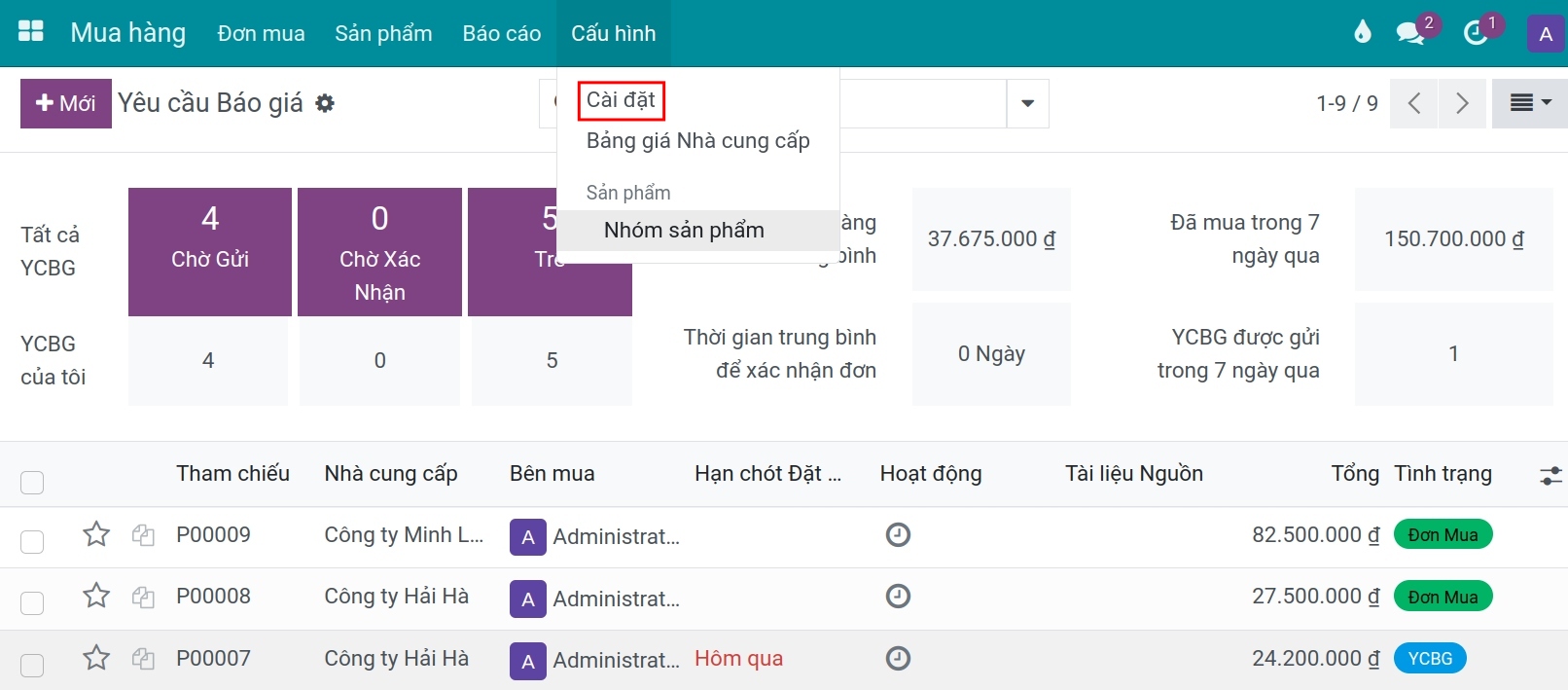Open the Sản phẩm top menu
The height and width of the screenshot is (690, 1568).
[383, 33]
